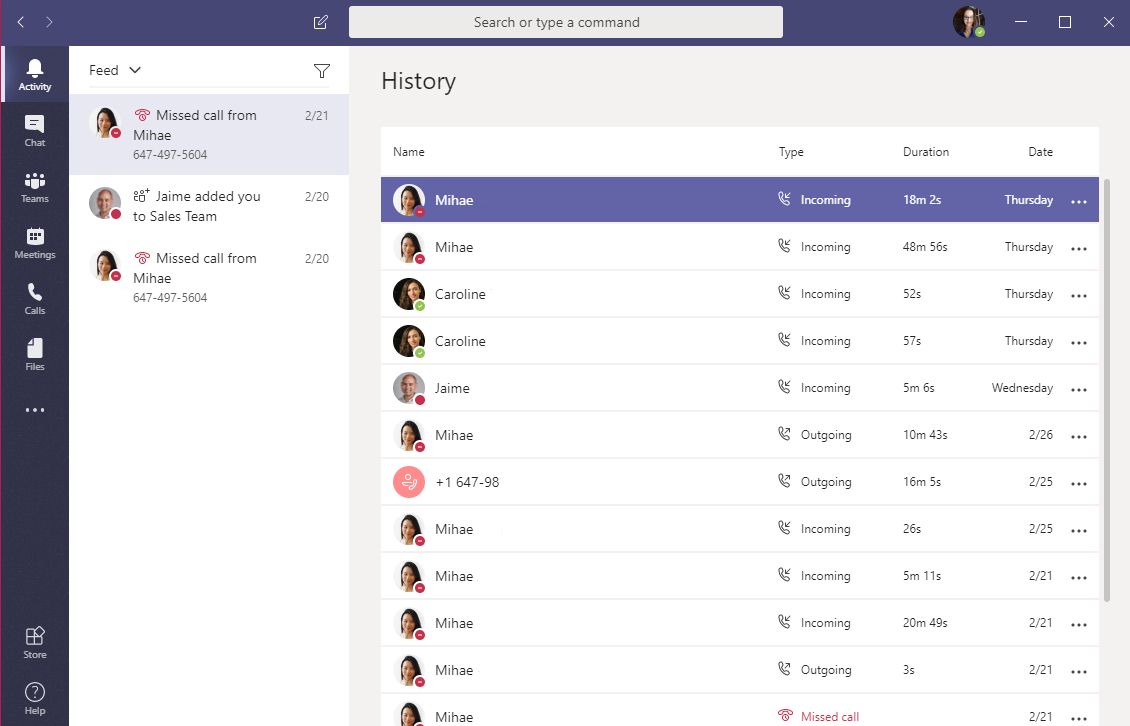The height and width of the screenshot is (726, 1130).
Task: Start a new chat with the compose icon
Action: pyautogui.click(x=320, y=21)
